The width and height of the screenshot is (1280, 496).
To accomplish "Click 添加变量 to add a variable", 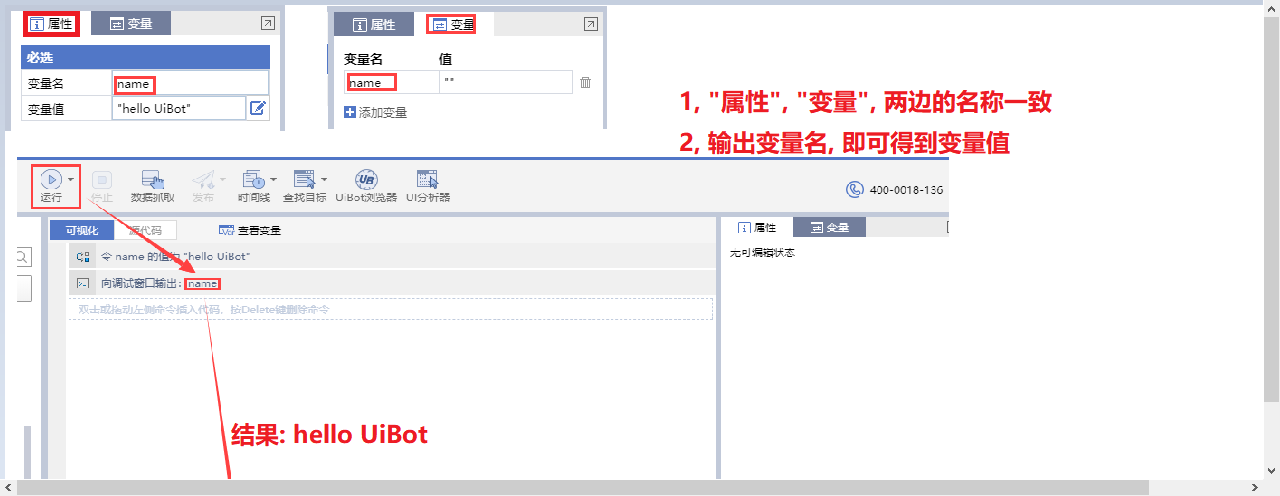I will (x=375, y=112).
